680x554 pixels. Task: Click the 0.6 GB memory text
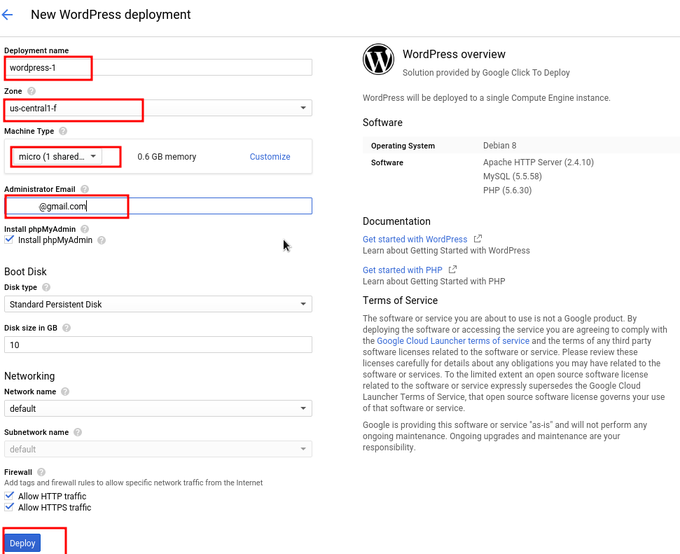point(167,157)
